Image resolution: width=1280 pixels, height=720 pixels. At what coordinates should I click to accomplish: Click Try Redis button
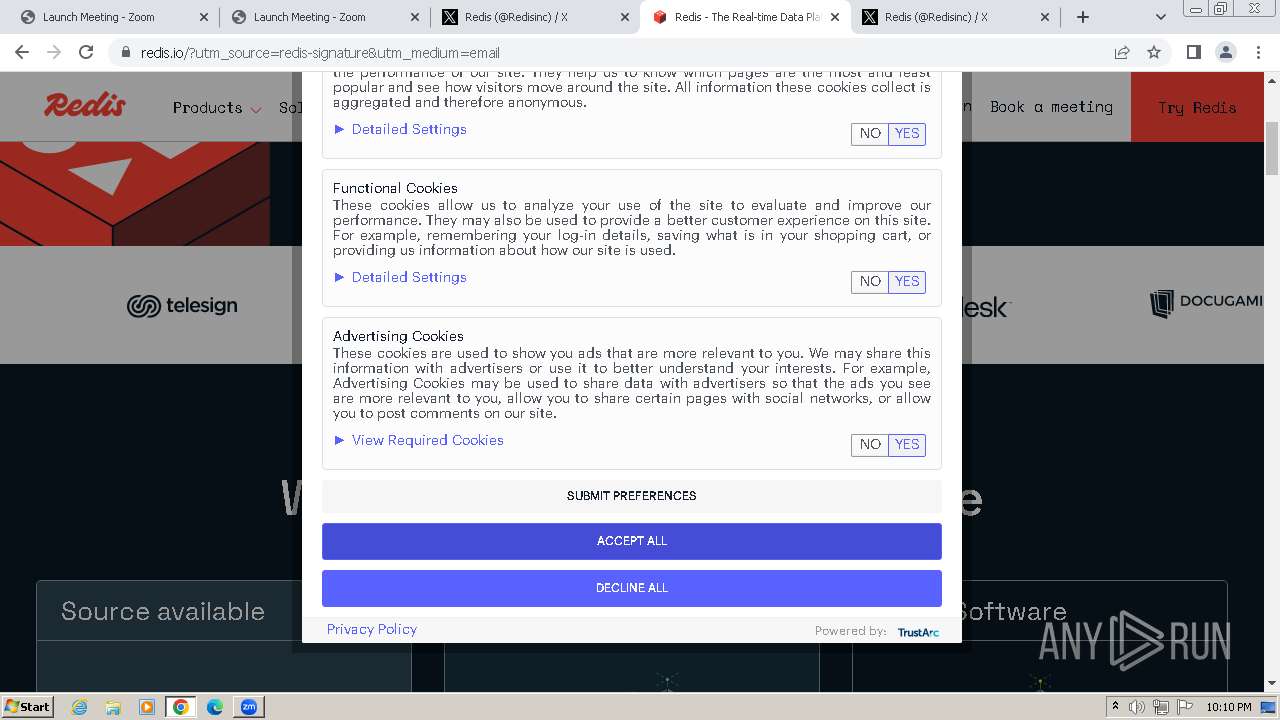[x=1197, y=107]
